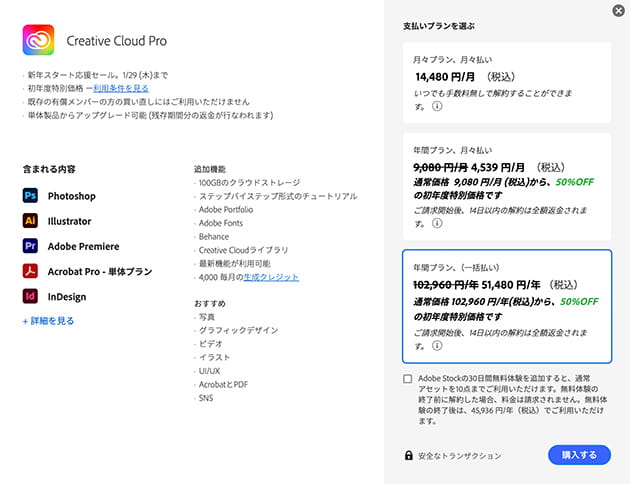This screenshot has height=484, width=630.
Task: Enable Adobe Stock 30-day free trial checkbox
Action: coord(408,379)
